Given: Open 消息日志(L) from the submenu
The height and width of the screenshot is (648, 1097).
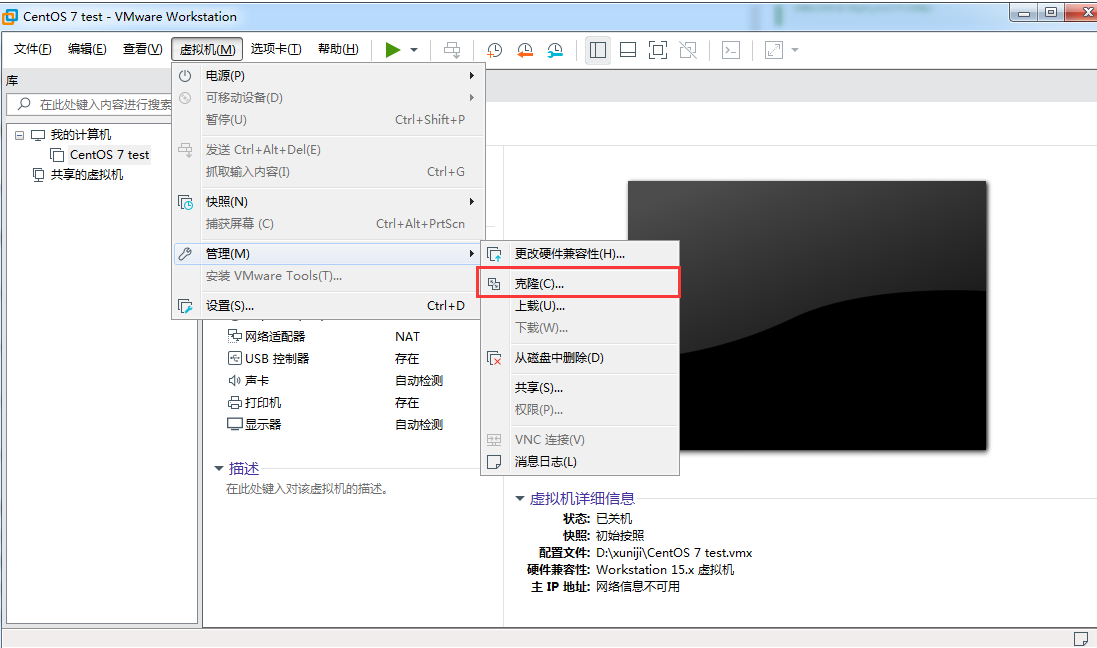Looking at the screenshot, I should click(x=580, y=462).
